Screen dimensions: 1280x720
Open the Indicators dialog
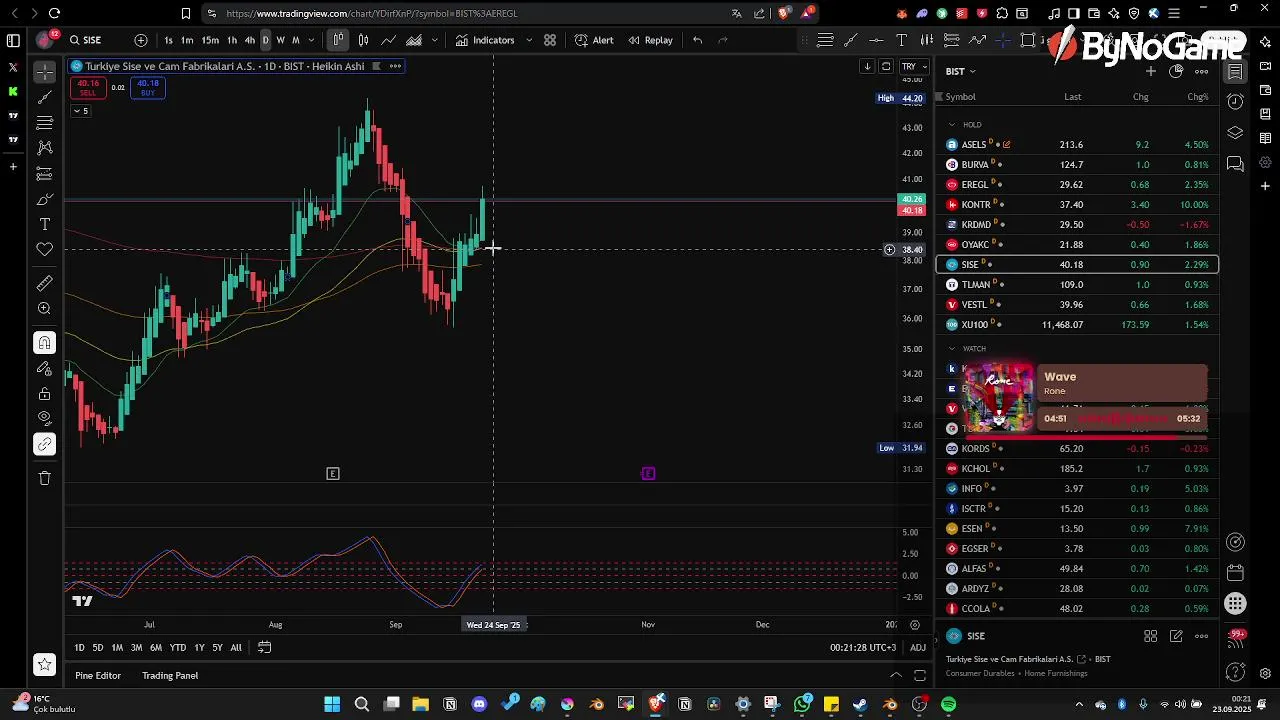(485, 40)
